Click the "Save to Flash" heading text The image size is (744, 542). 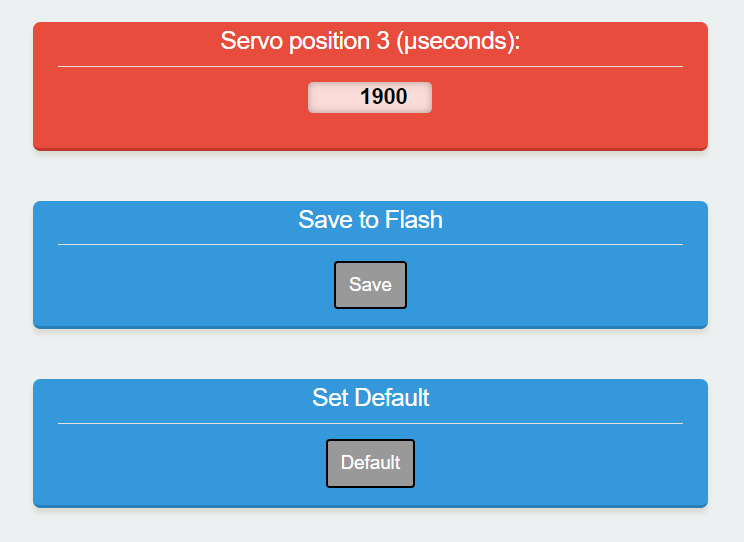point(370,219)
